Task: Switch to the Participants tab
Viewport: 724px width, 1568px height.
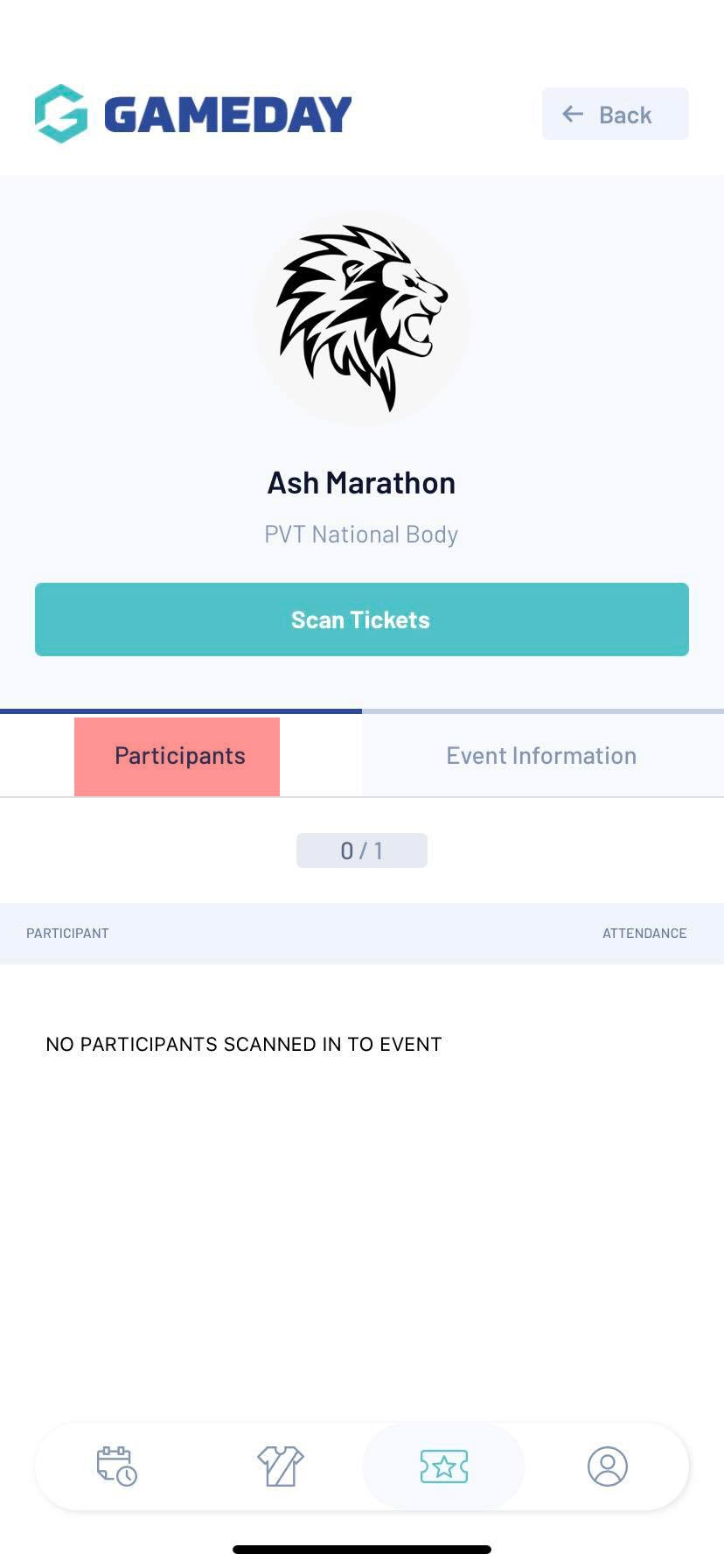Action: tap(180, 756)
